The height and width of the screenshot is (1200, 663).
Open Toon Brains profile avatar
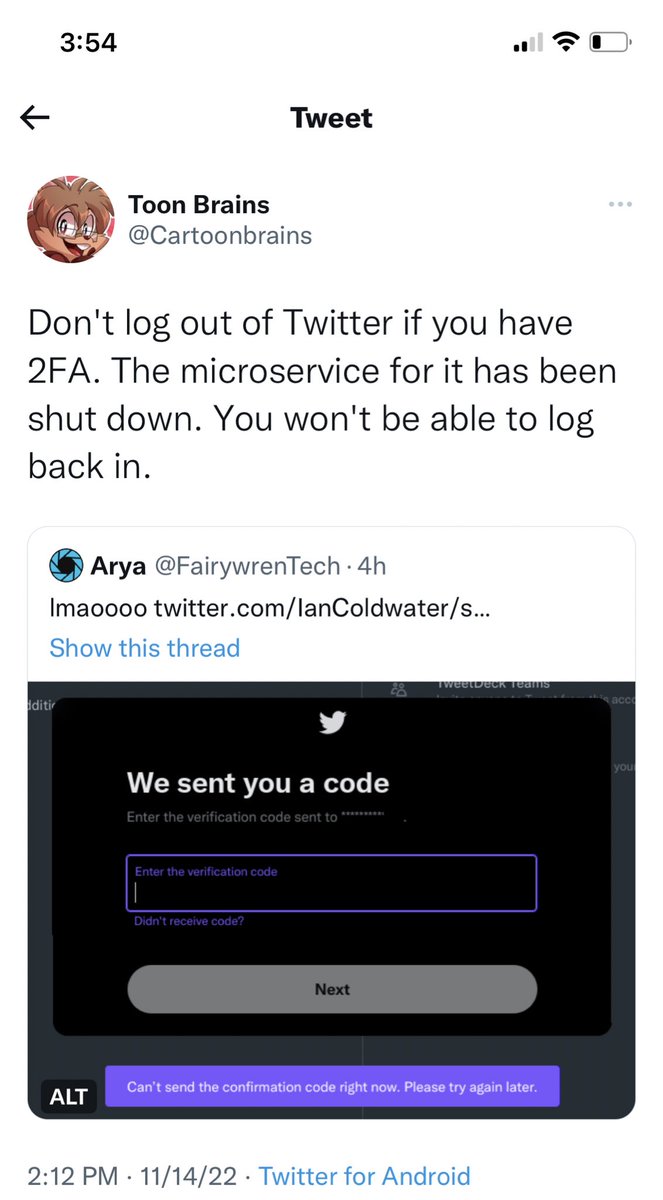coord(70,220)
